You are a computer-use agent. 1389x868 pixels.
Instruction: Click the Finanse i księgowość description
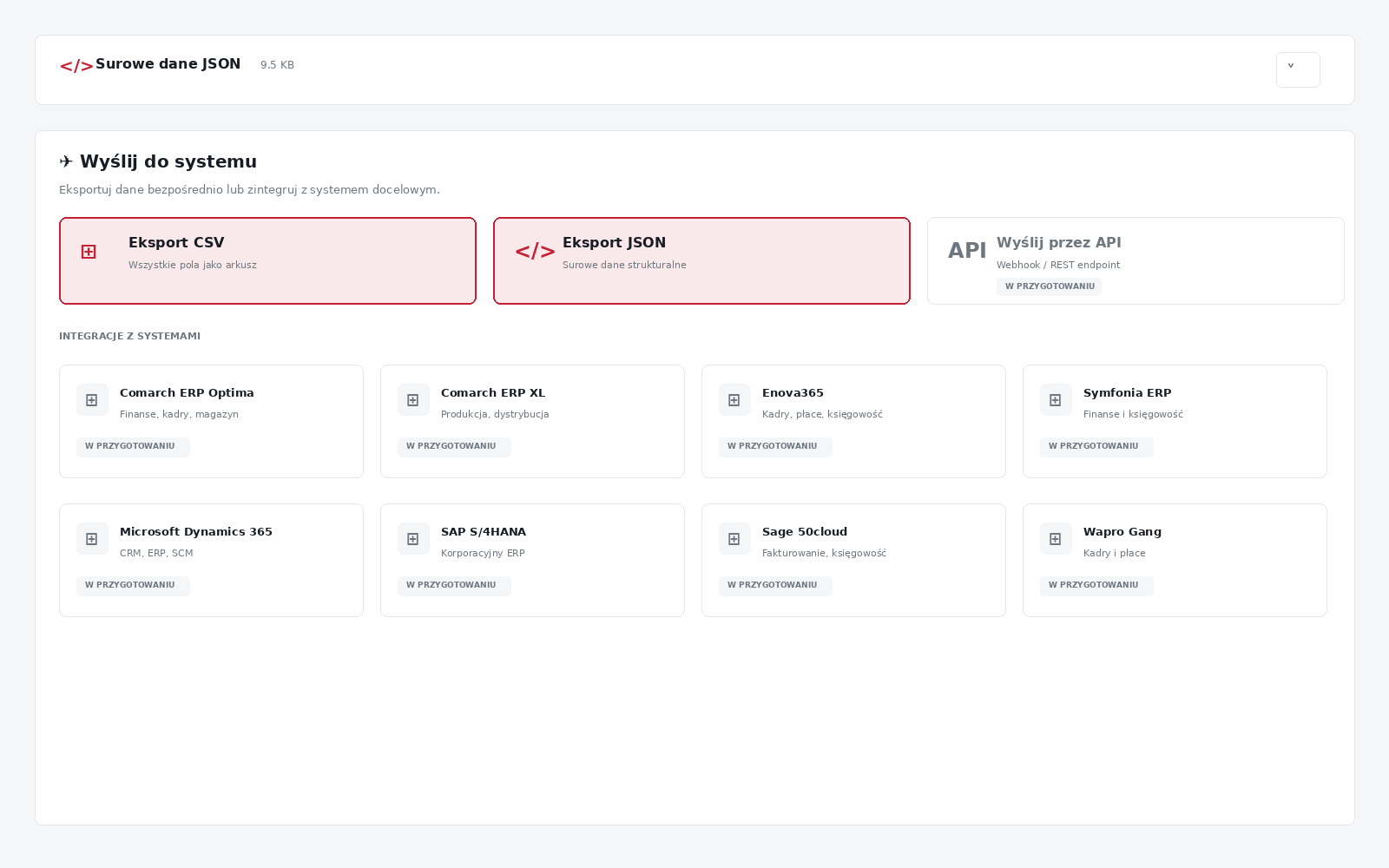tap(1133, 415)
